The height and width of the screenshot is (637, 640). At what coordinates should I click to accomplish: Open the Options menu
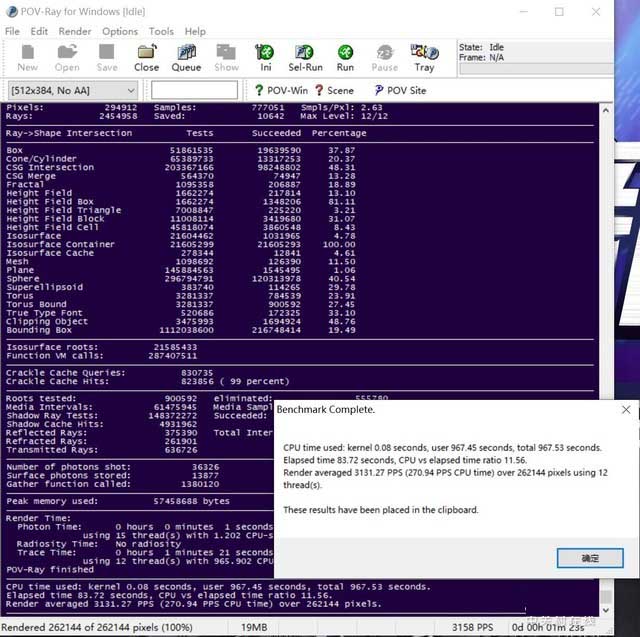[120, 31]
